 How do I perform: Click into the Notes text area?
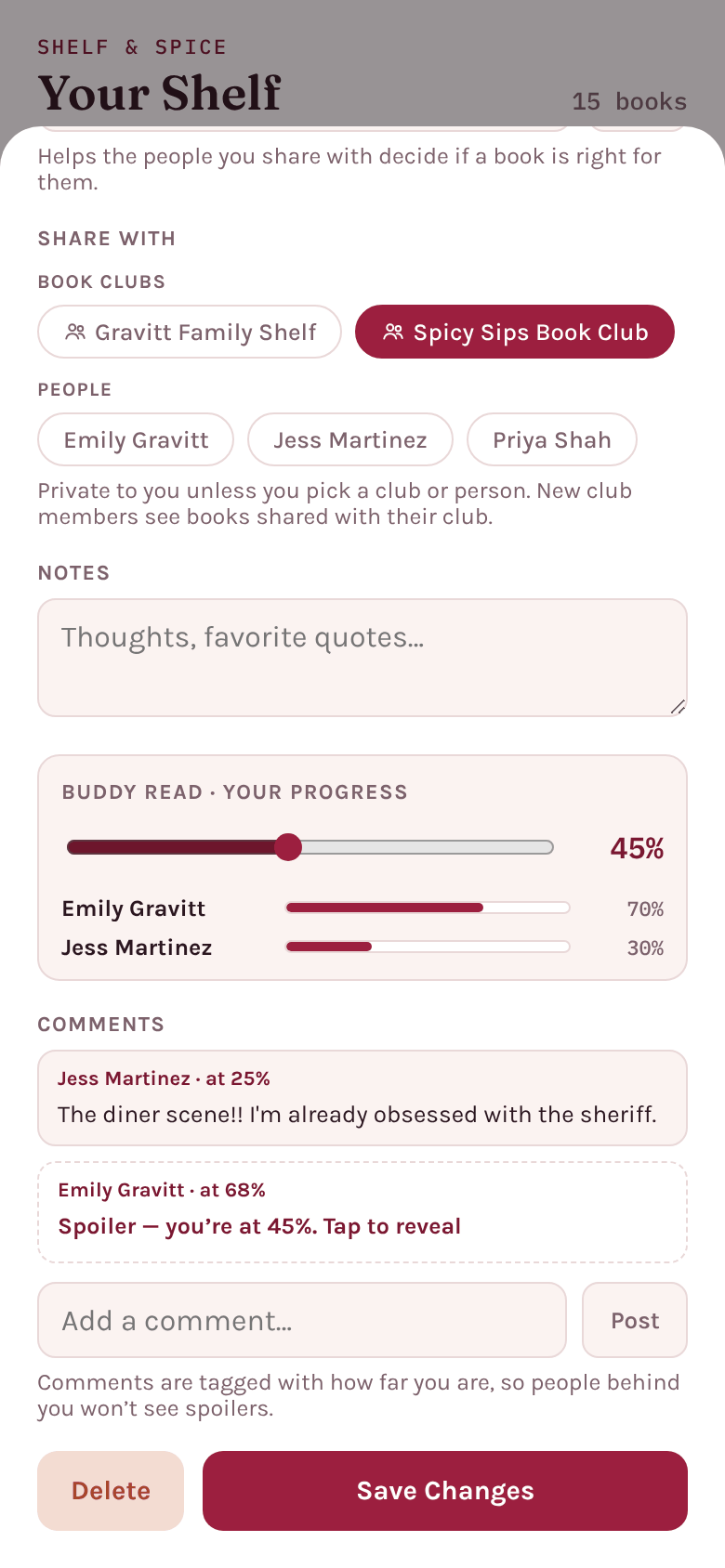362,658
